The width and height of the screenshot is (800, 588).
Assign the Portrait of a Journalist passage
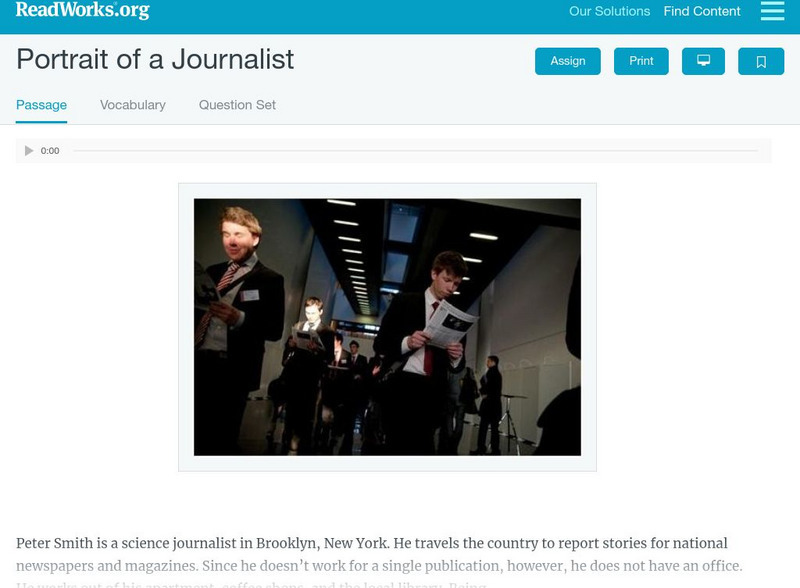pos(567,61)
